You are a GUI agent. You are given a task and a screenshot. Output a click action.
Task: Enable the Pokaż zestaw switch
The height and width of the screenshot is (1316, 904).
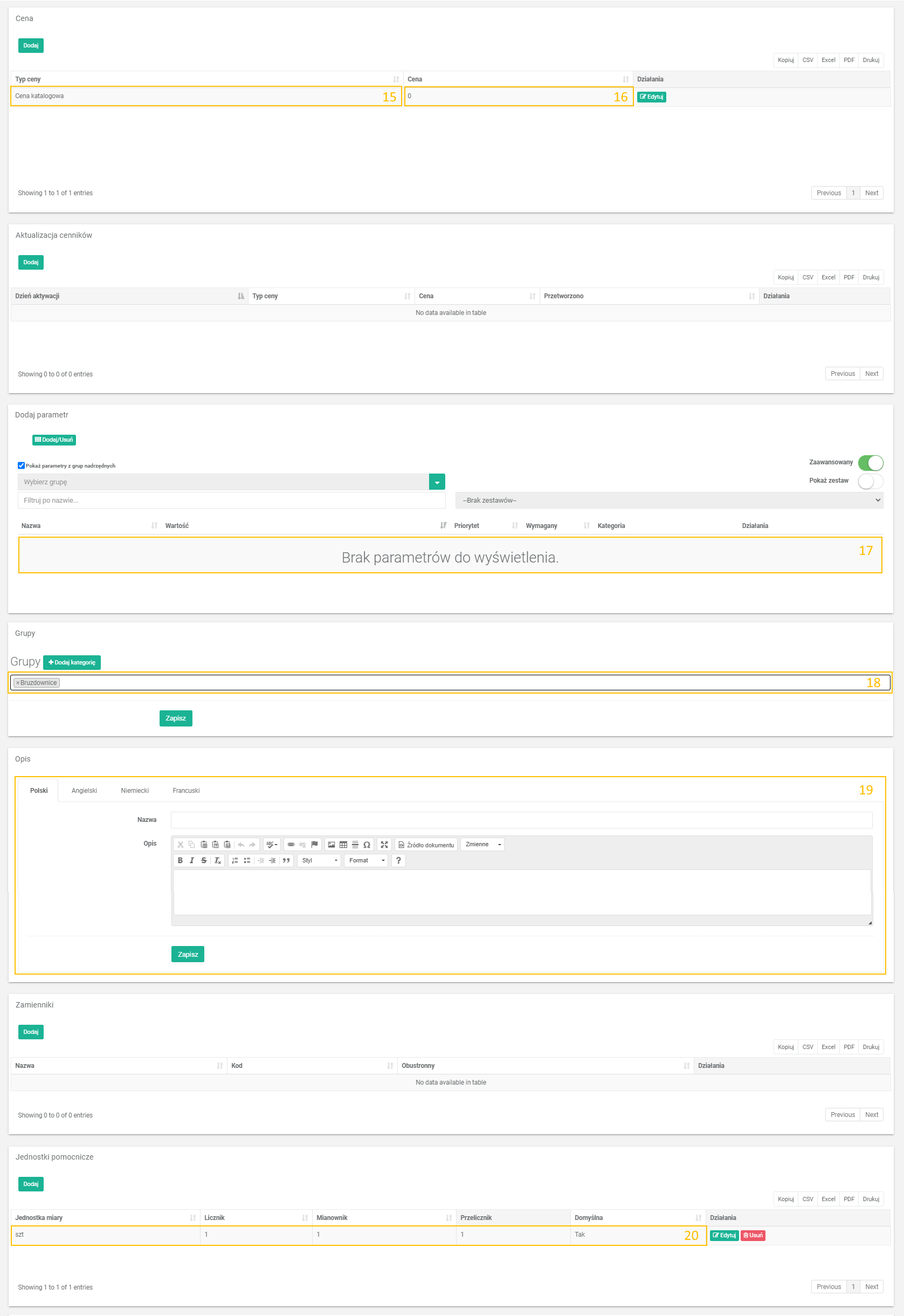click(870, 481)
